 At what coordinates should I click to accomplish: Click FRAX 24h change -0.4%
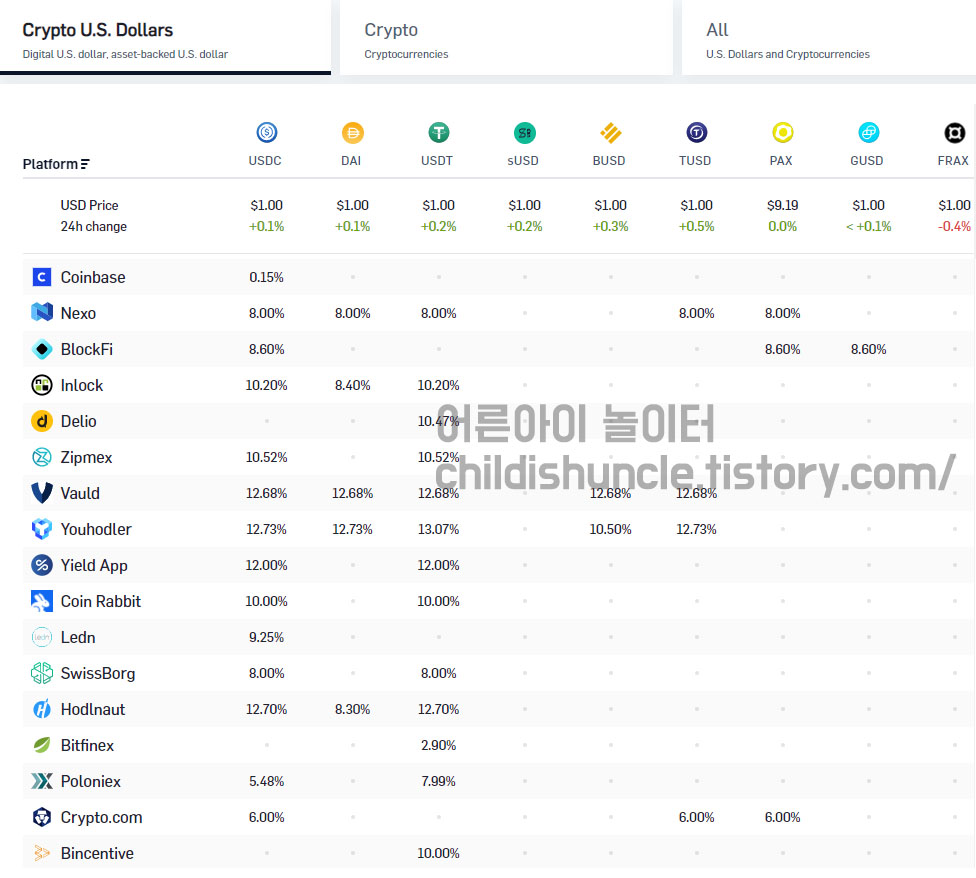(x=954, y=227)
